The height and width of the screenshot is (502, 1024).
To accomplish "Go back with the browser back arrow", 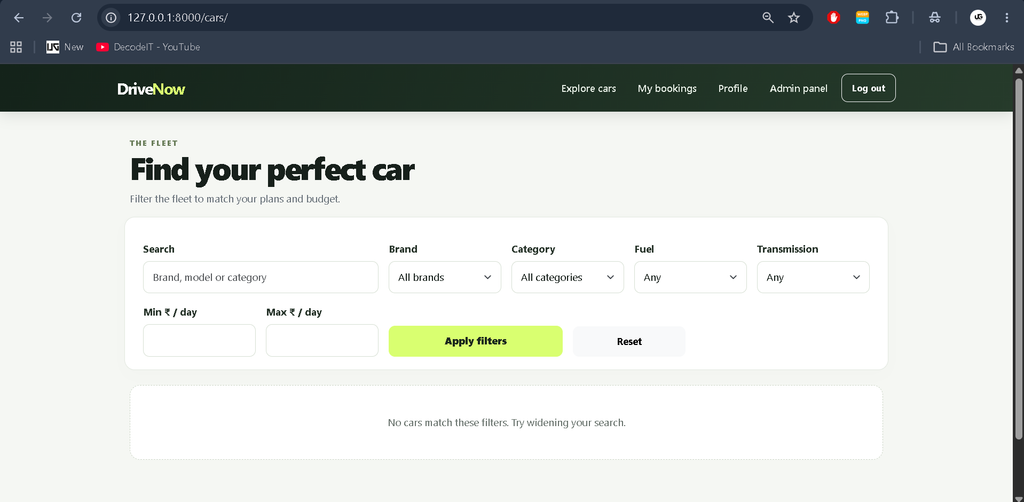I will pyautogui.click(x=18, y=18).
